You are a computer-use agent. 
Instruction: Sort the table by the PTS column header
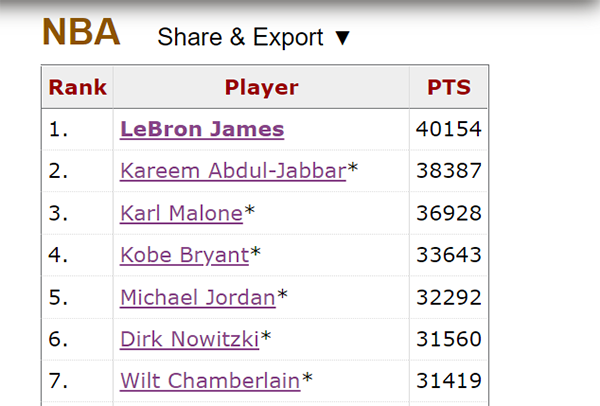pyautogui.click(x=449, y=87)
